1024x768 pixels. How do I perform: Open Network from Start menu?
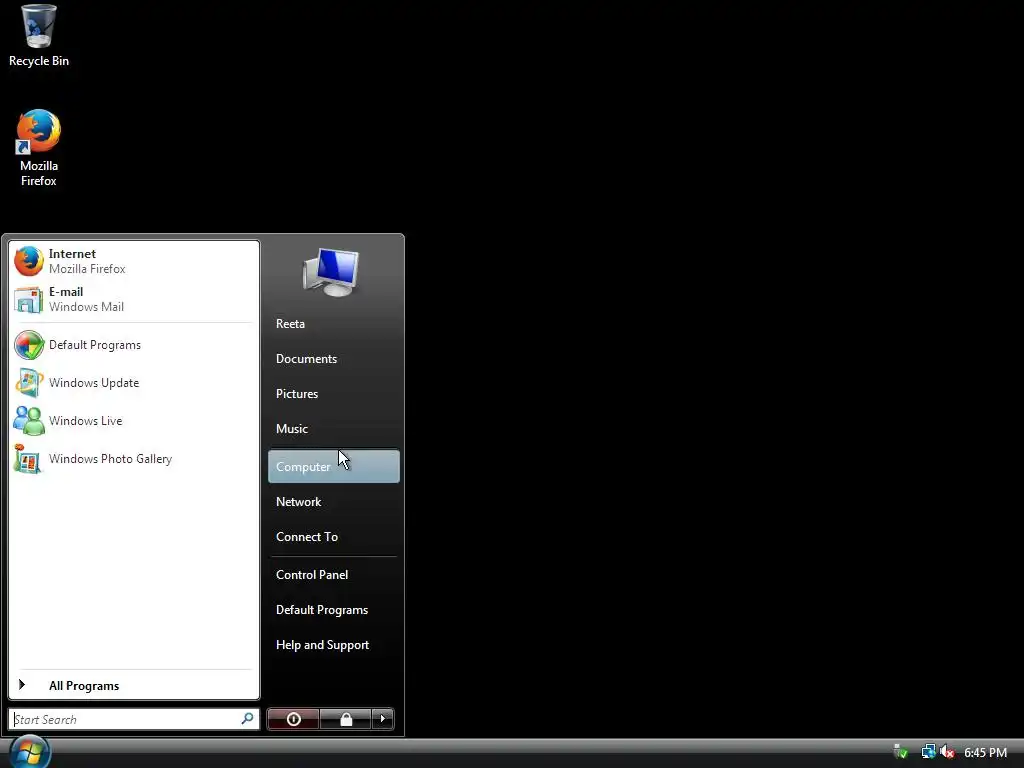pos(334,502)
